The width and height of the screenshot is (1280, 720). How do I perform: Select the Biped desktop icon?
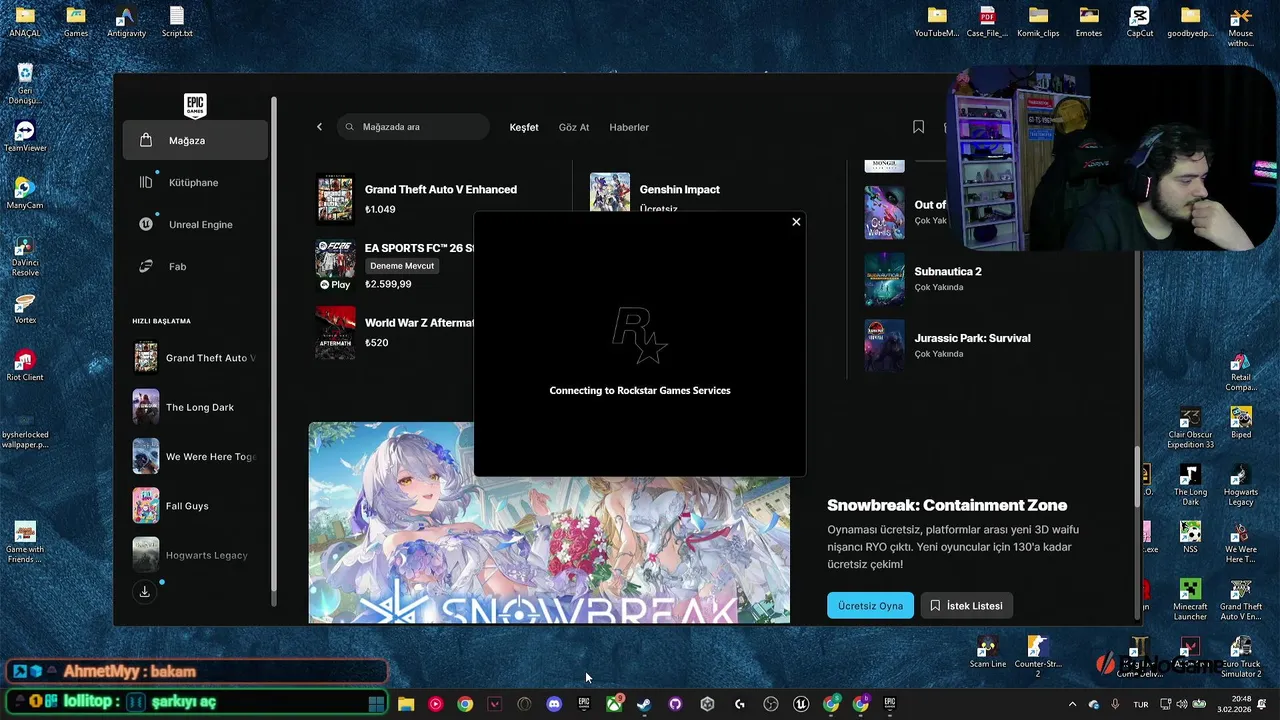click(x=1241, y=422)
